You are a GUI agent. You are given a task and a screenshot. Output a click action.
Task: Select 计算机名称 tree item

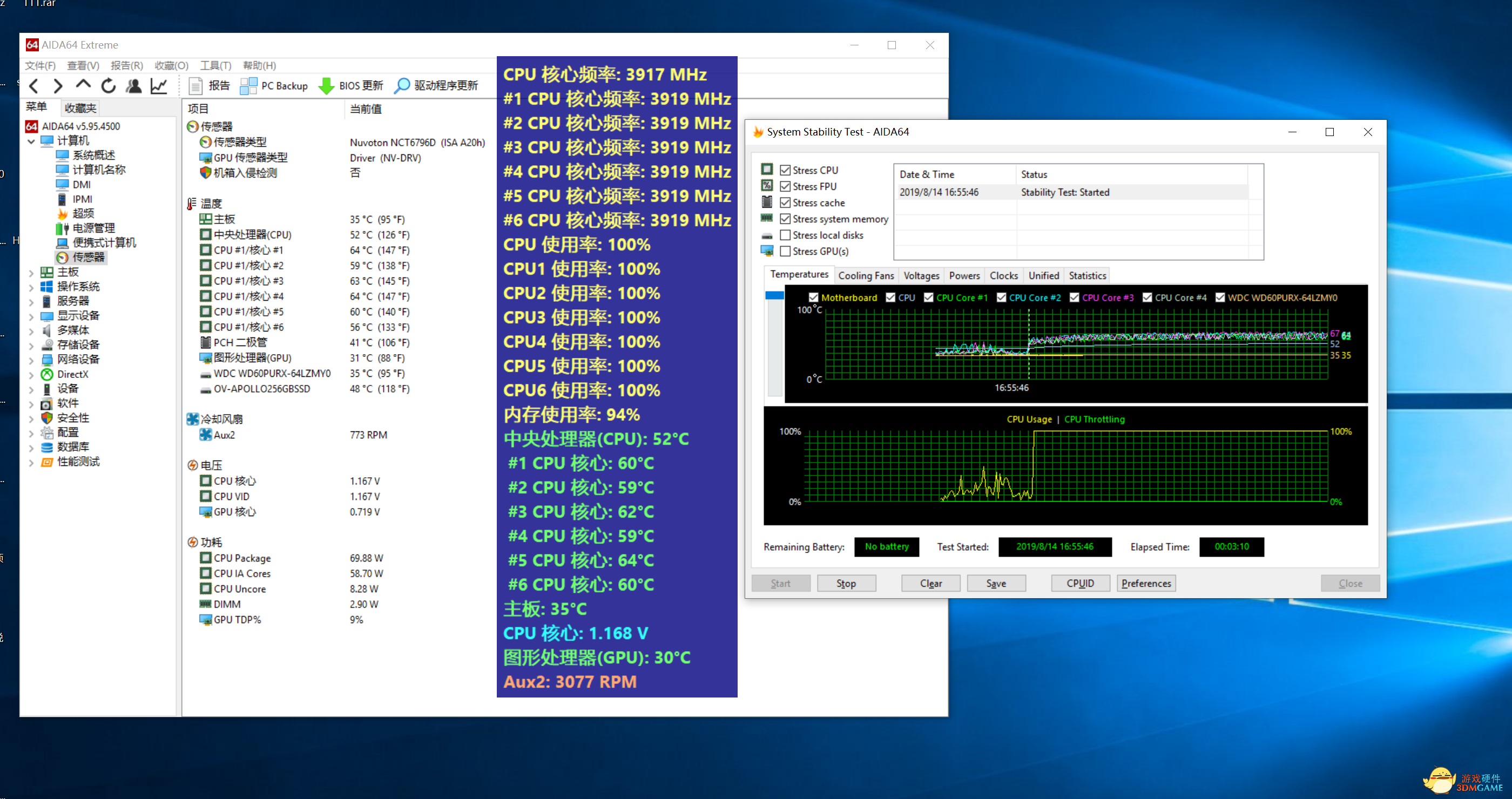(99, 170)
